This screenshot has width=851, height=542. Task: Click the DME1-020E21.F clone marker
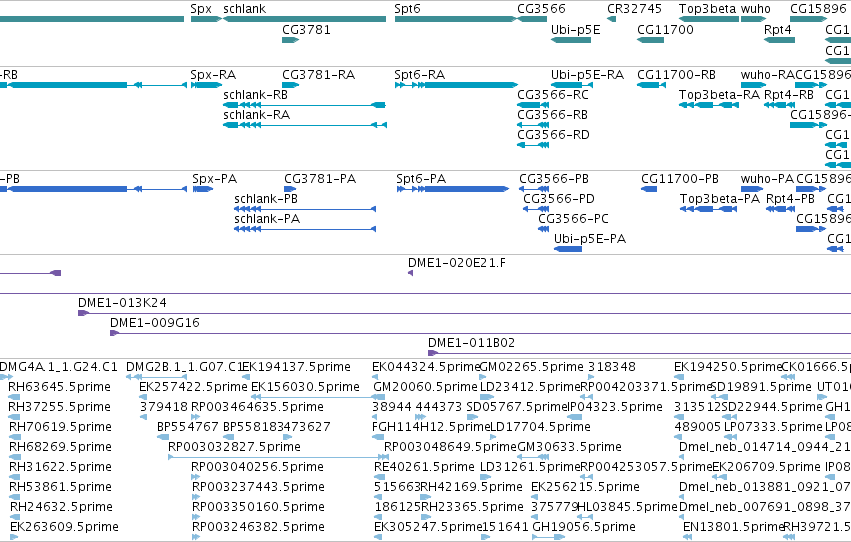pos(410,273)
